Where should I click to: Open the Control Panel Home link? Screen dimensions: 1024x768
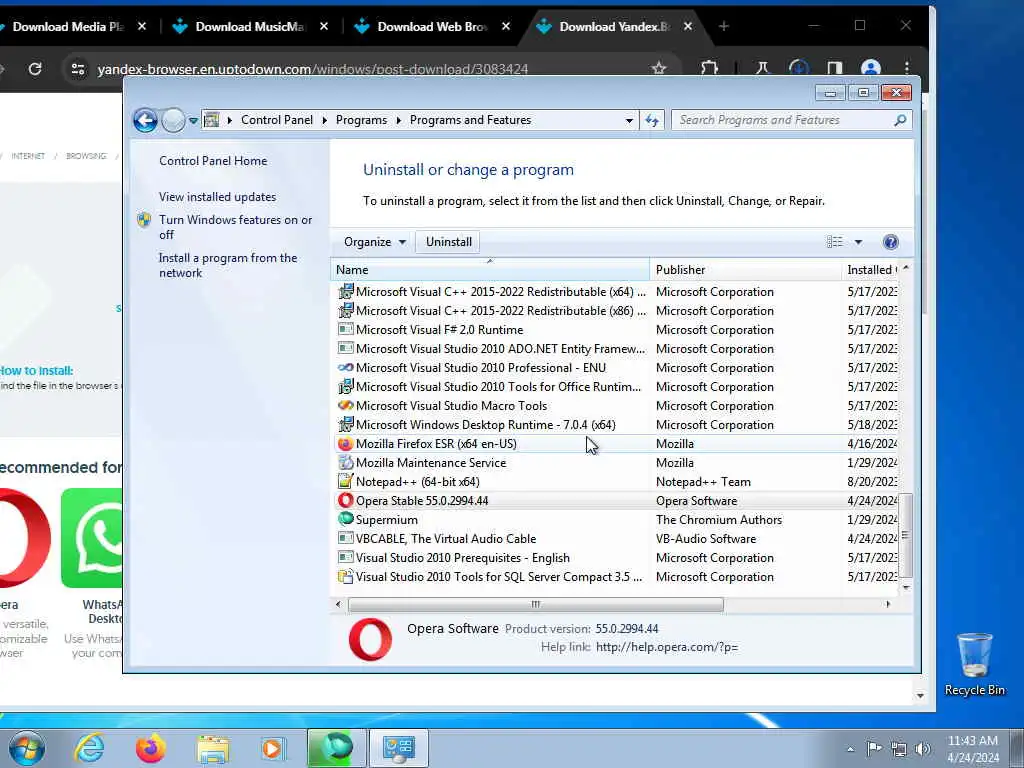pos(213,161)
